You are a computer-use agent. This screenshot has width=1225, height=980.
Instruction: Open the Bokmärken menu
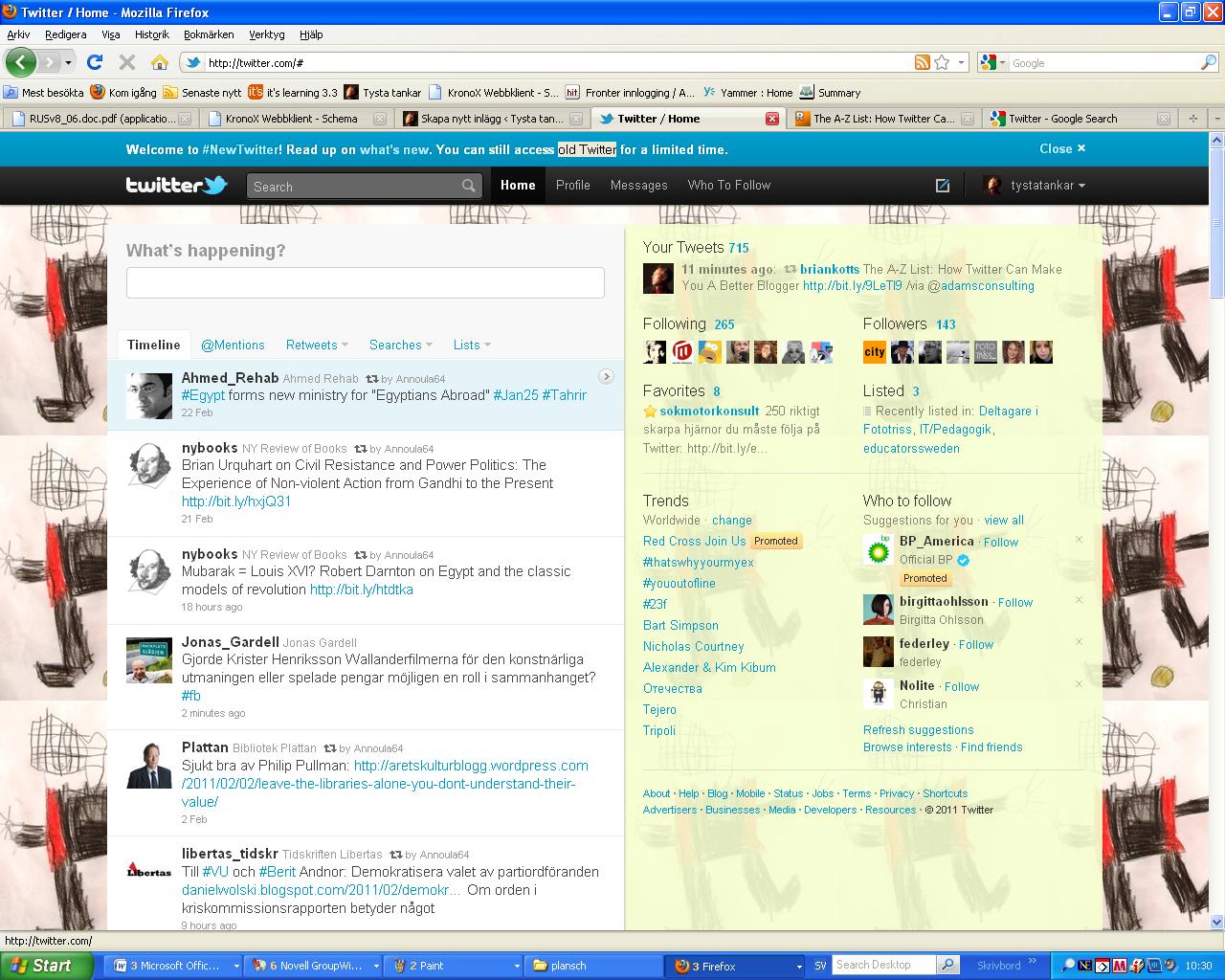(x=209, y=34)
